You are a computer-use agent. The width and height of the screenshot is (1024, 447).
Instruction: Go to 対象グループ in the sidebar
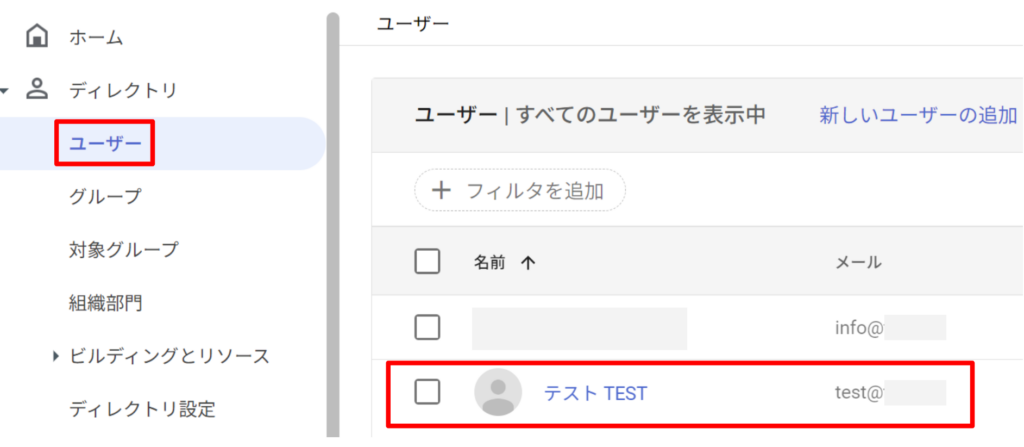point(123,249)
